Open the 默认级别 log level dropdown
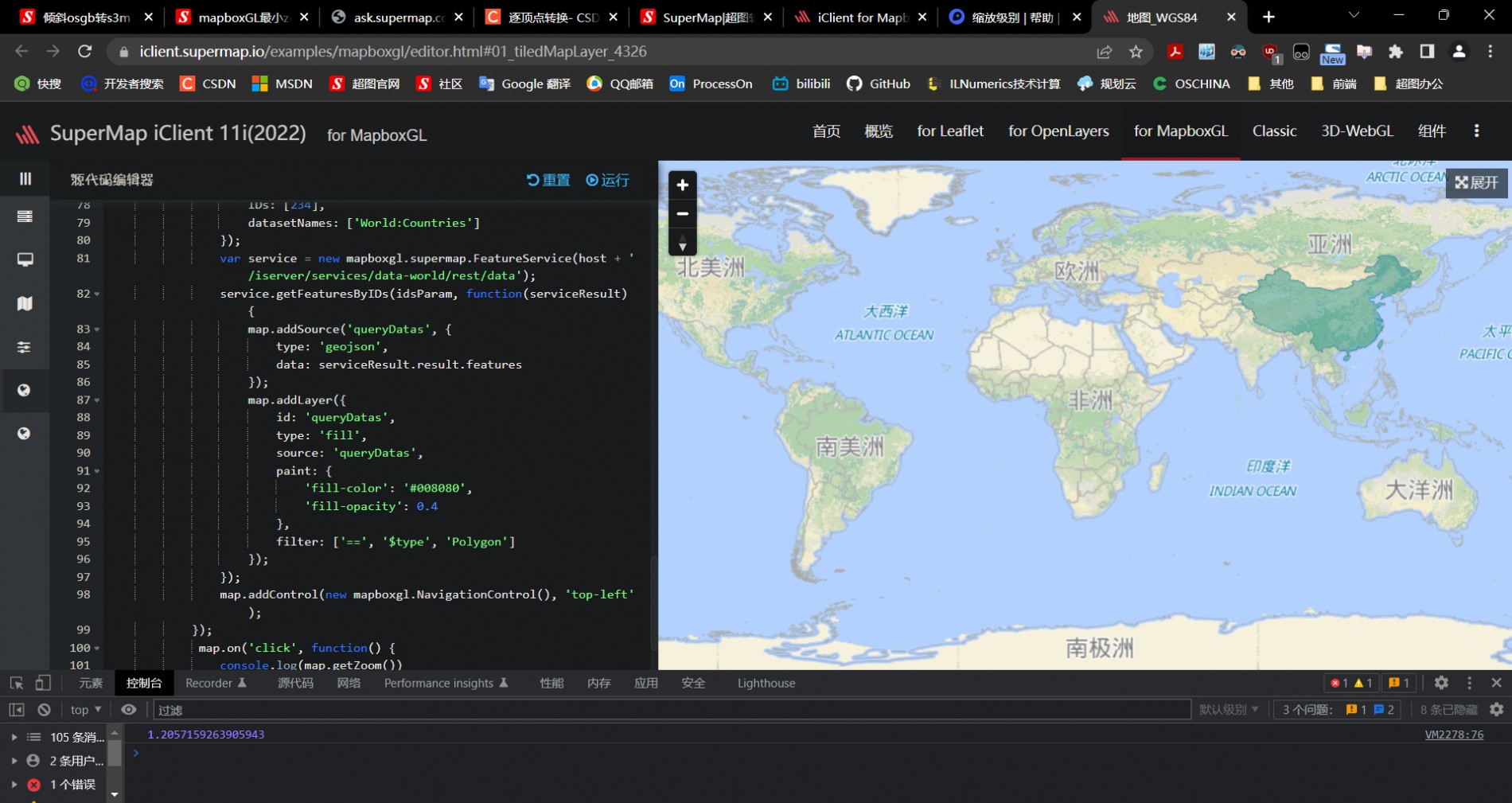Screen dimensions: 1512x803 (x=1229, y=710)
